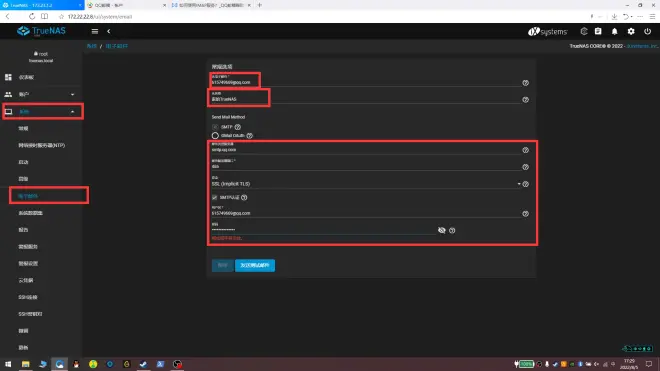This screenshot has height=371, width=660.
Task: Toggle password visibility eye icon
Action: coord(442,230)
